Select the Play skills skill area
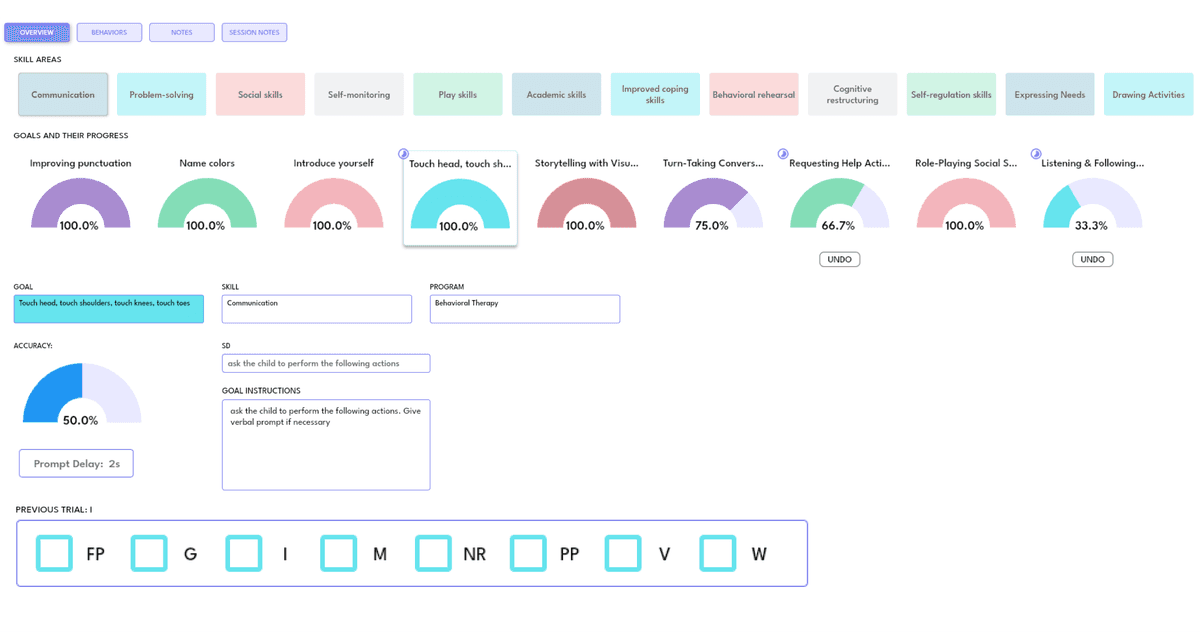 coord(457,93)
